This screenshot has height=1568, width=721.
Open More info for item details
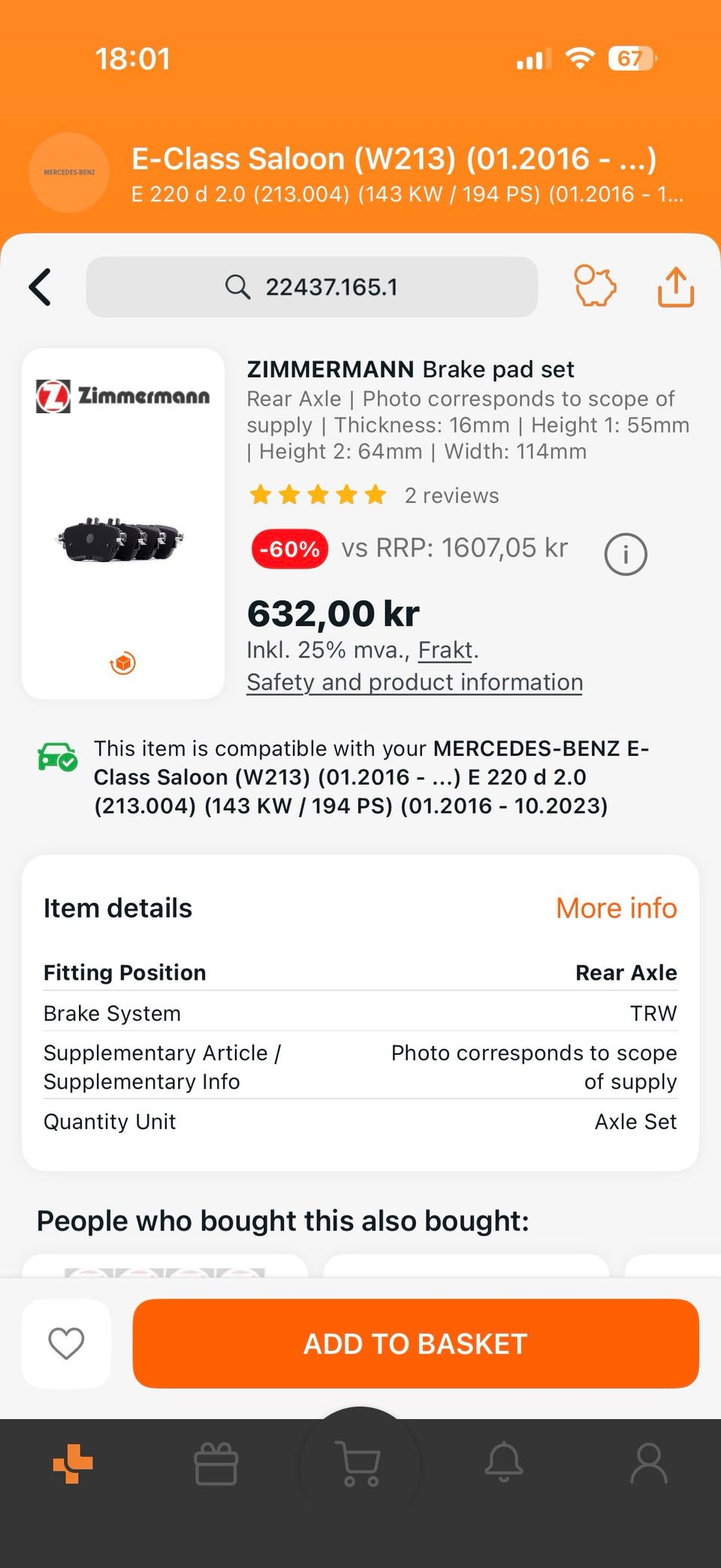[x=616, y=908]
